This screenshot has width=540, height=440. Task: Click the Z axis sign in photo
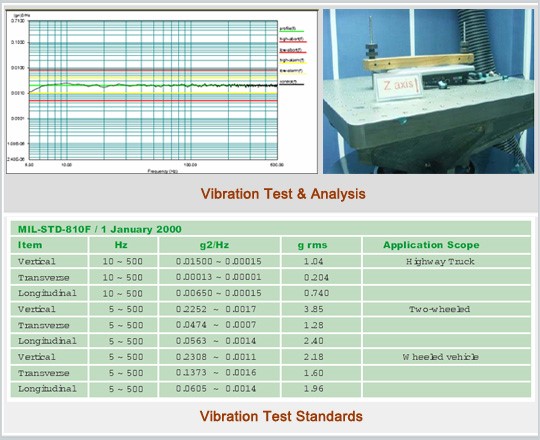coord(398,85)
